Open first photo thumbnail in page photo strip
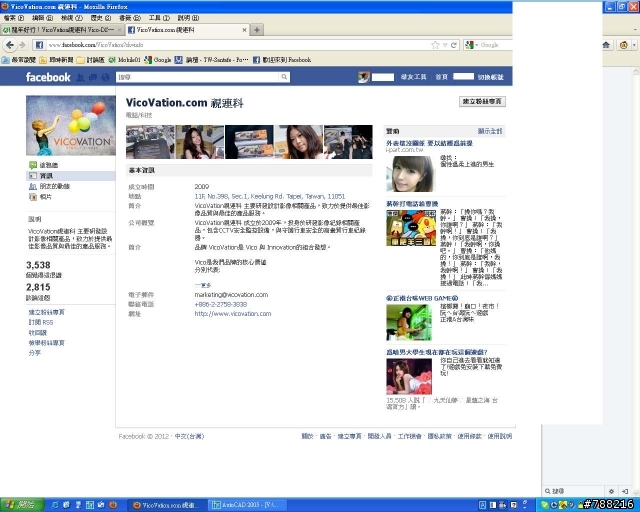The height and width of the screenshot is (512, 640). (150, 142)
